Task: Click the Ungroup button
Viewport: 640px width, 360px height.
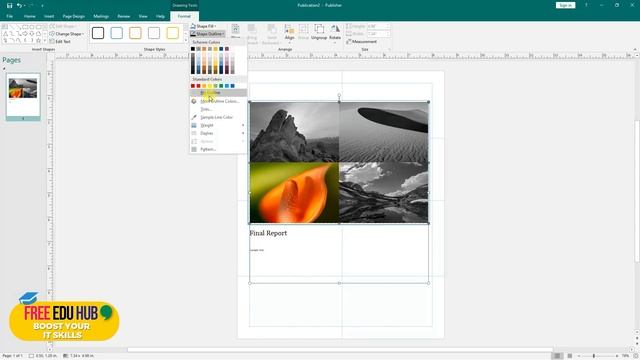Action: coord(319,32)
